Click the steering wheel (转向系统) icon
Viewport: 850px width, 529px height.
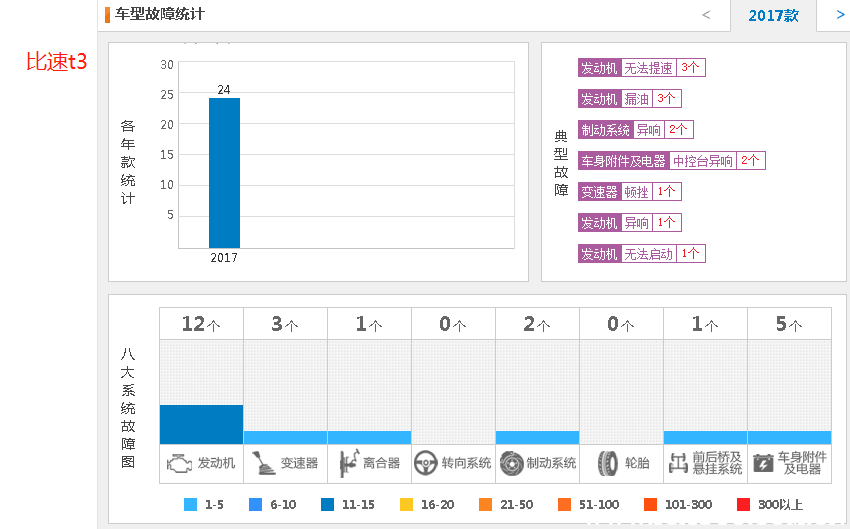point(426,464)
